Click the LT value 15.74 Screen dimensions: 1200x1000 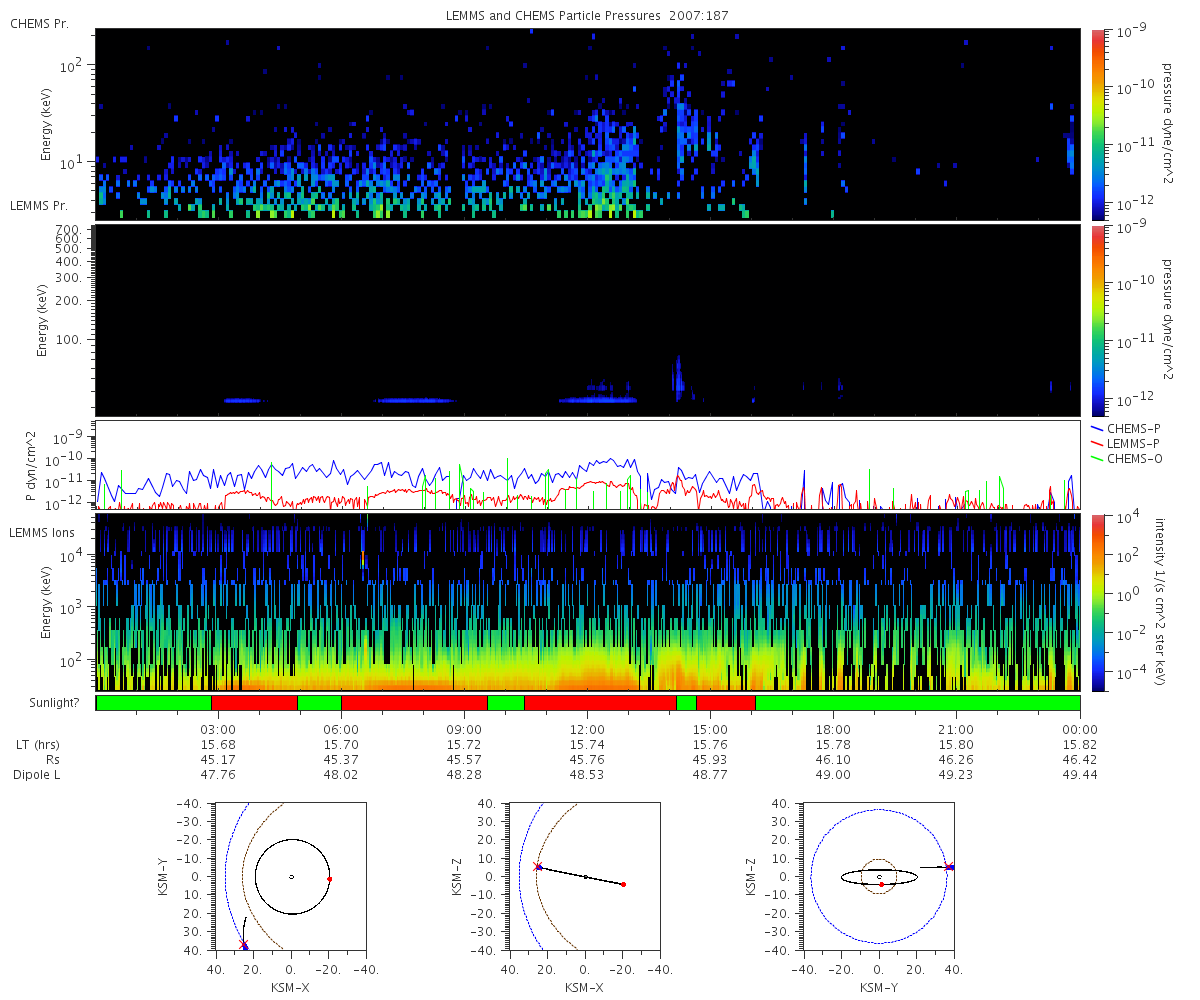pyautogui.click(x=587, y=745)
